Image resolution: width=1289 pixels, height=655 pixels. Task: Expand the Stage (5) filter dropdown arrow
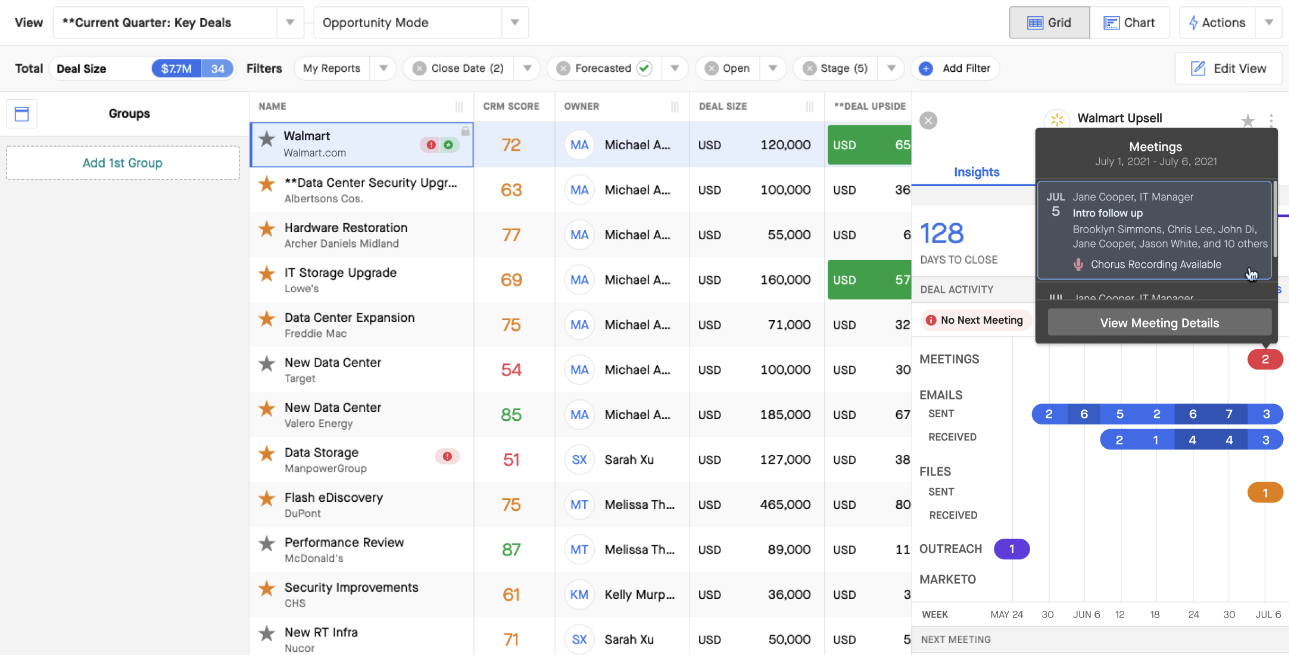[x=891, y=68]
